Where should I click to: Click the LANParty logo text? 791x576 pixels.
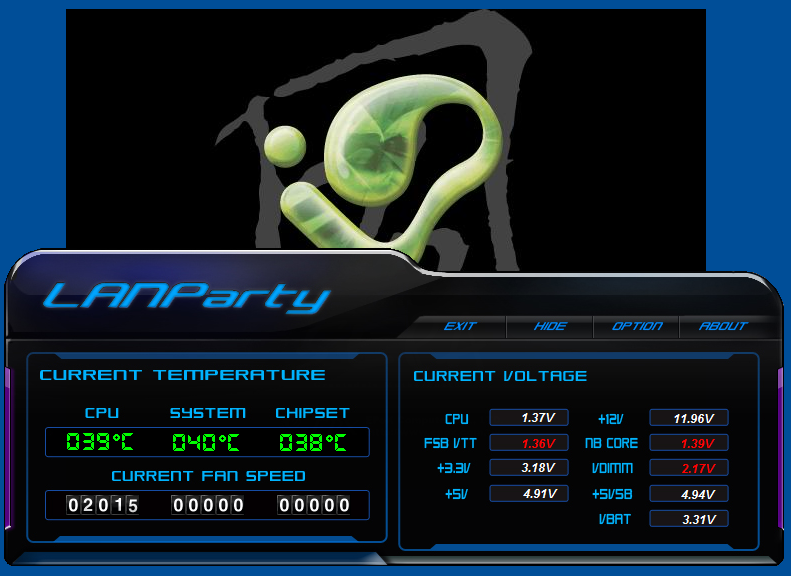pos(186,297)
